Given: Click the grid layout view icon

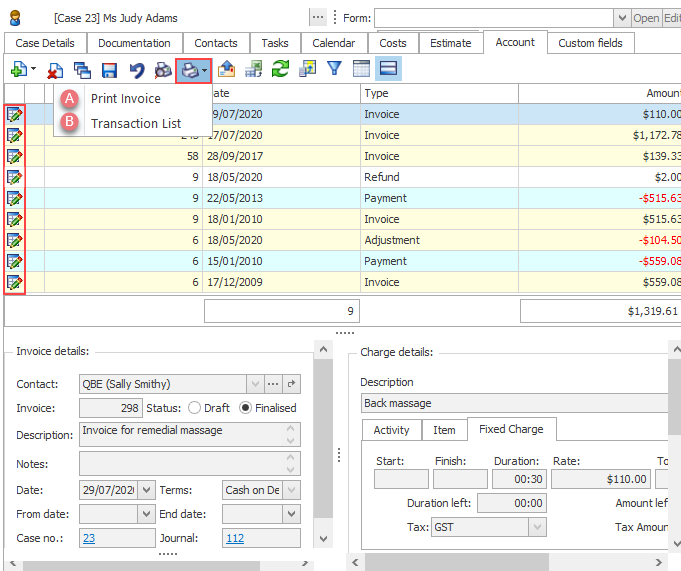Looking at the screenshot, I should point(361,69).
